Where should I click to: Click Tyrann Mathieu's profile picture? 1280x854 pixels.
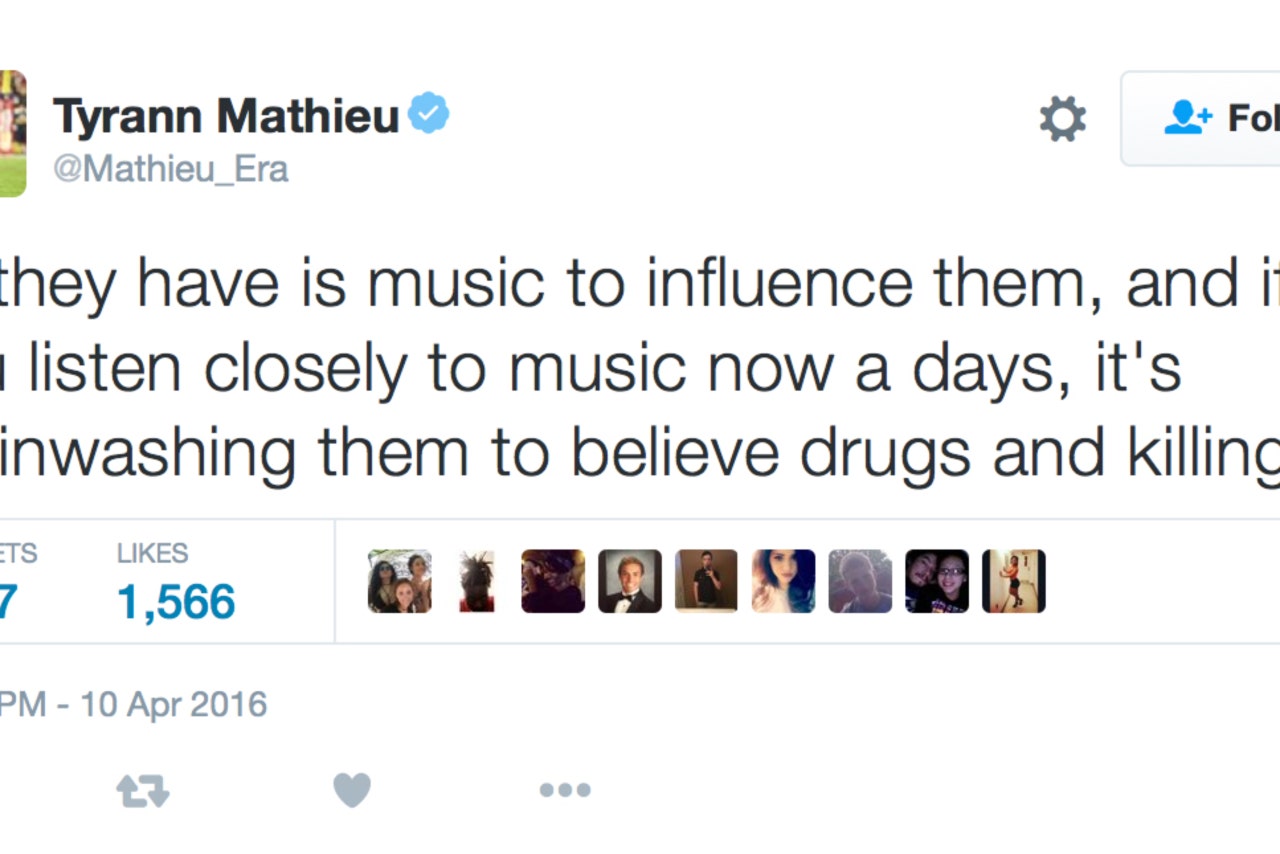click(12, 133)
